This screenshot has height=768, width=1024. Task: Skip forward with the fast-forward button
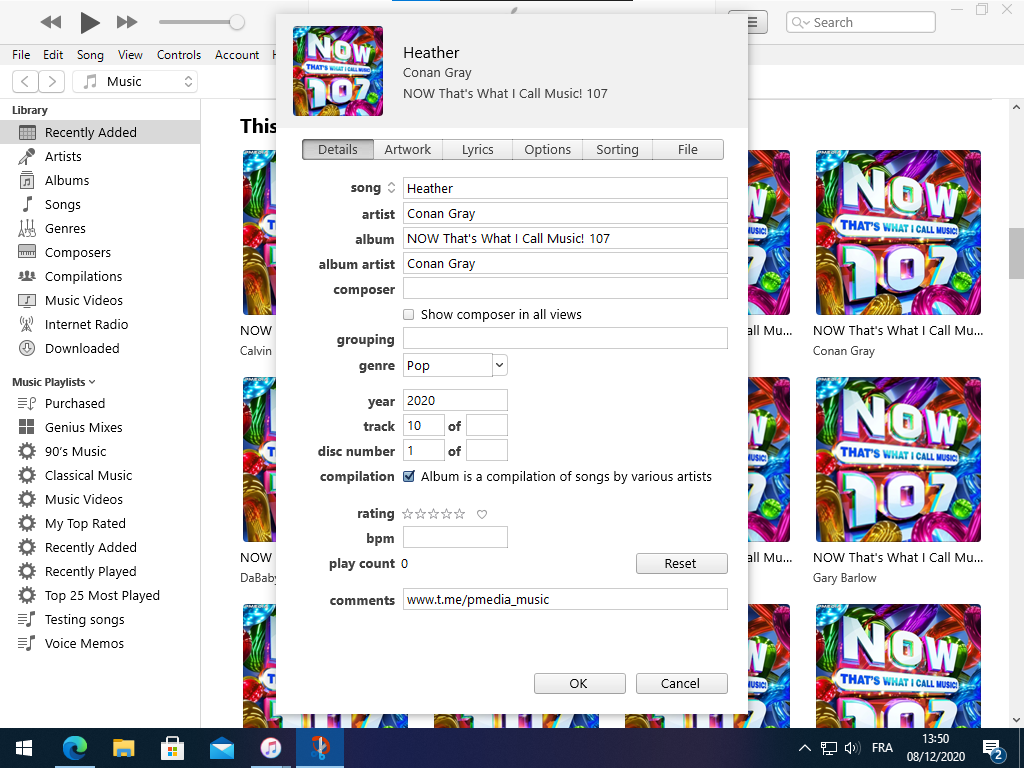pyautogui.click(x=127, y=22)
